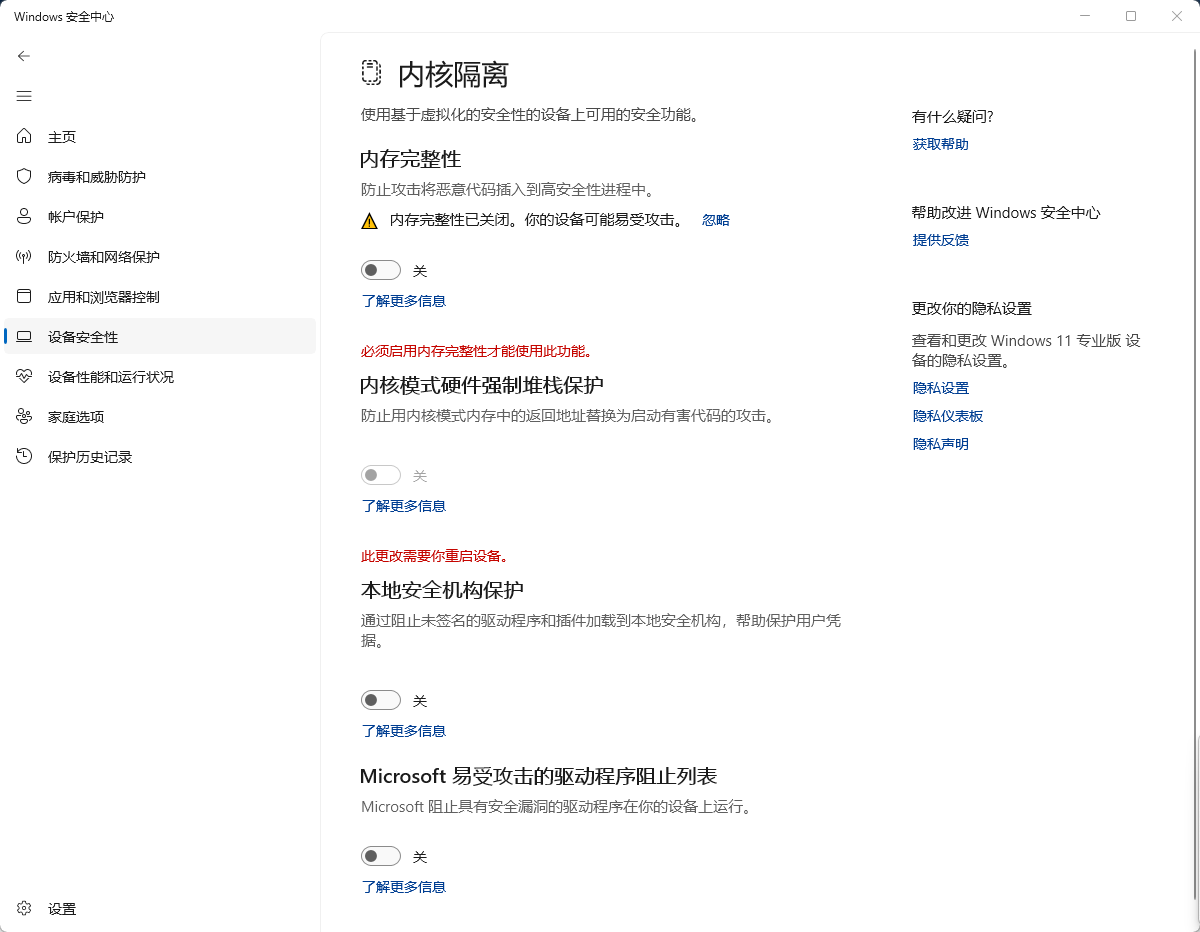This screenshot has height=932, width=1200.
Task: Maximize the Windows 安全中心 window
Action: 1131,16
